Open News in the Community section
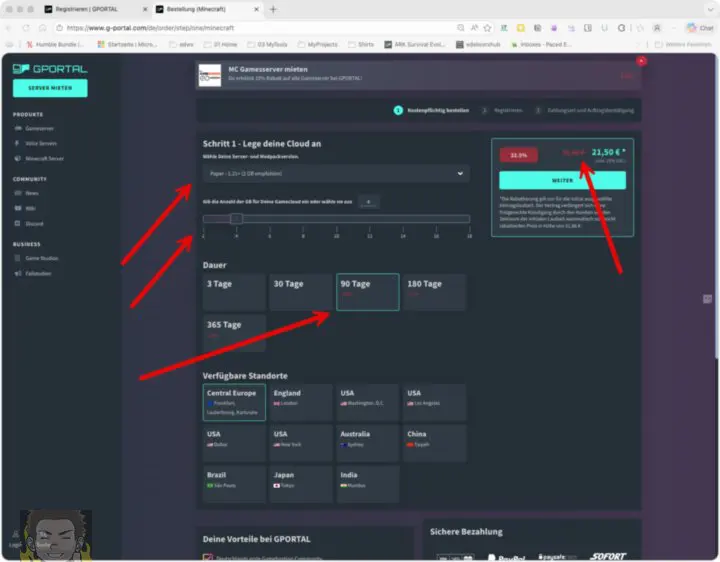The image size is (720, 562). [x=32, y=193]
